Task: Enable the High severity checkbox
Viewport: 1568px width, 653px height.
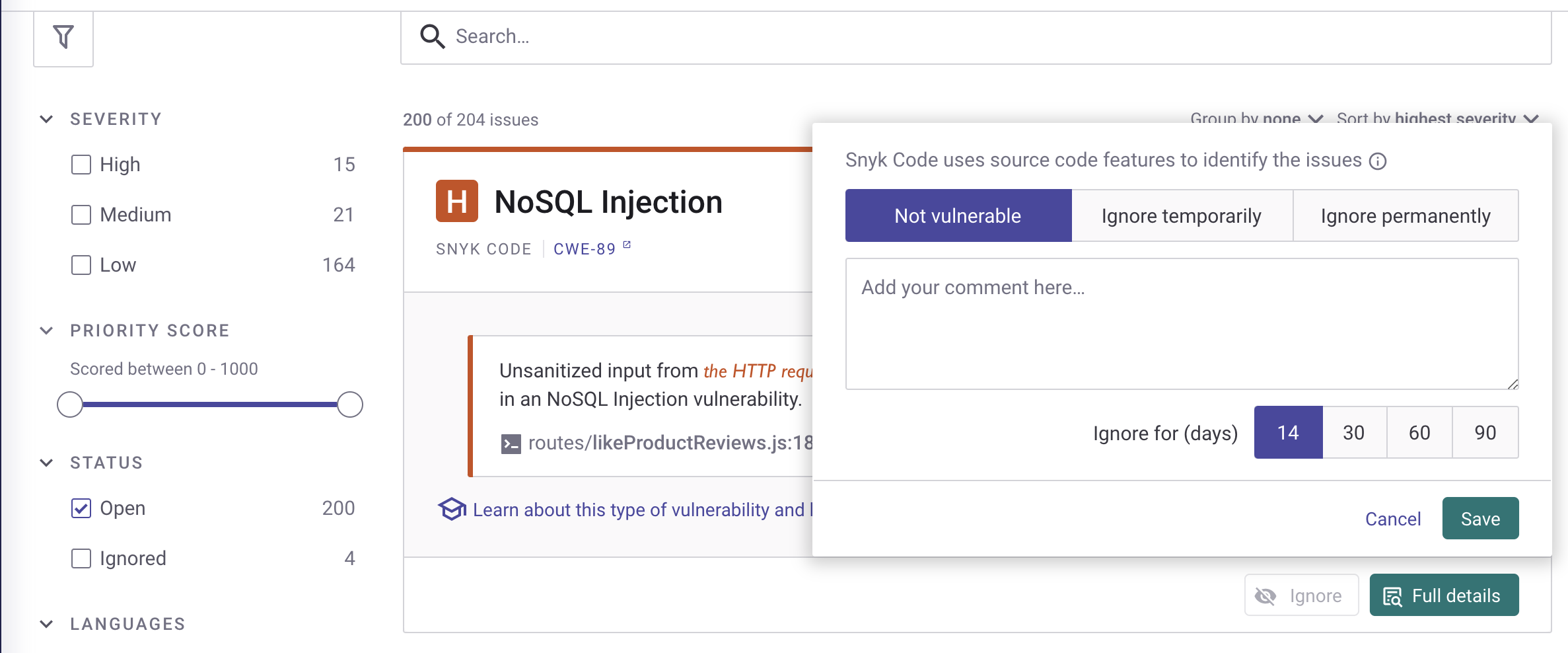Action: point(81,165)
